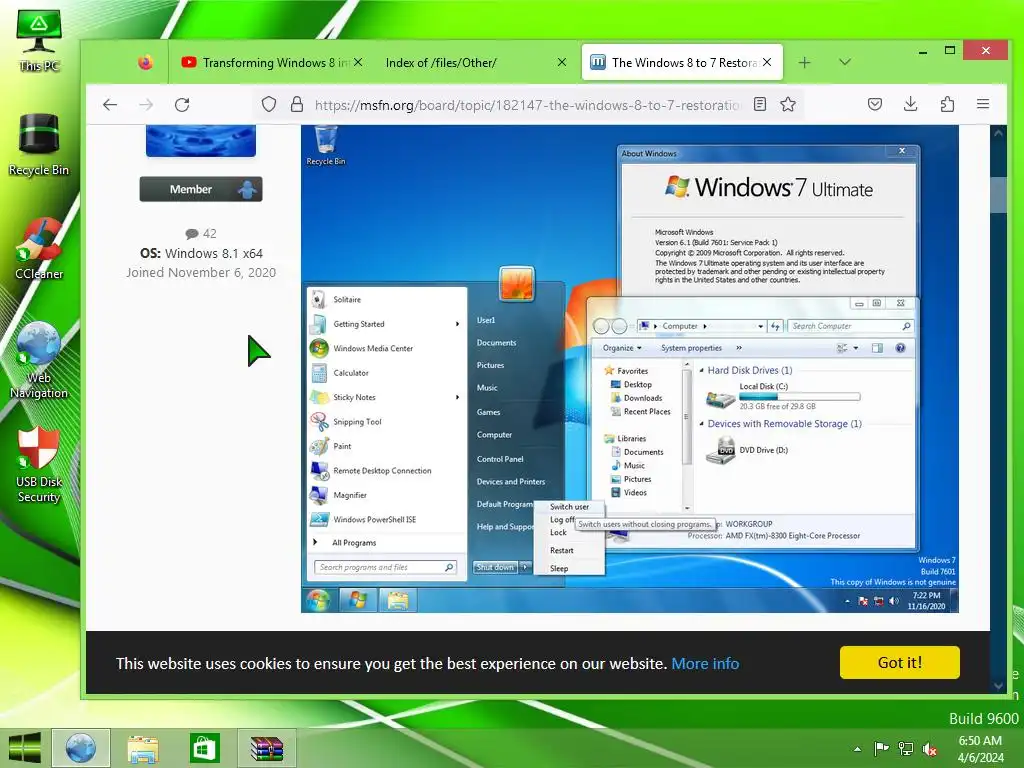Open a new tab with plus button
Viewport: 1024px width, 768px height.
pos(805,62)
